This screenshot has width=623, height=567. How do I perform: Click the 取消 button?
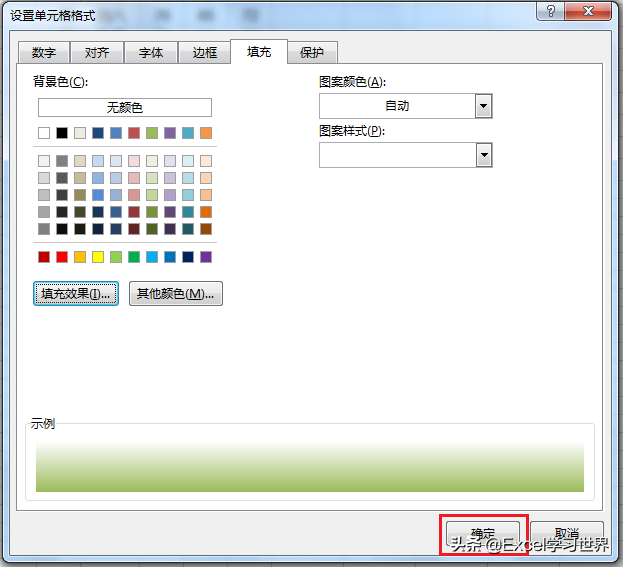[x=567, y=534]
